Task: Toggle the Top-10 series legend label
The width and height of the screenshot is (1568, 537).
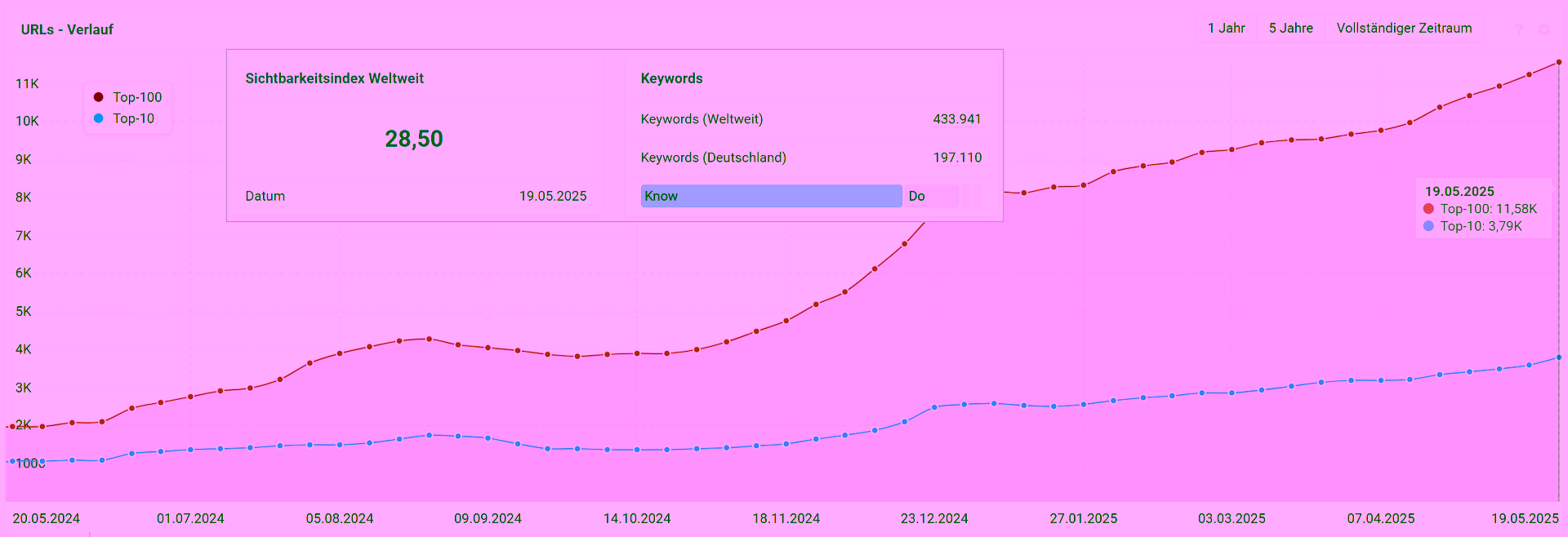Action: 134,118
